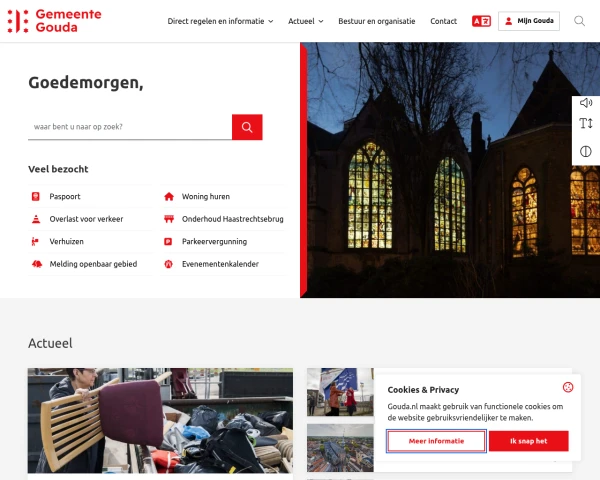Open the news photo with chair and waste container
Image resolution: width=600 pixels, height=480 pixels.
tap(160, 421)
